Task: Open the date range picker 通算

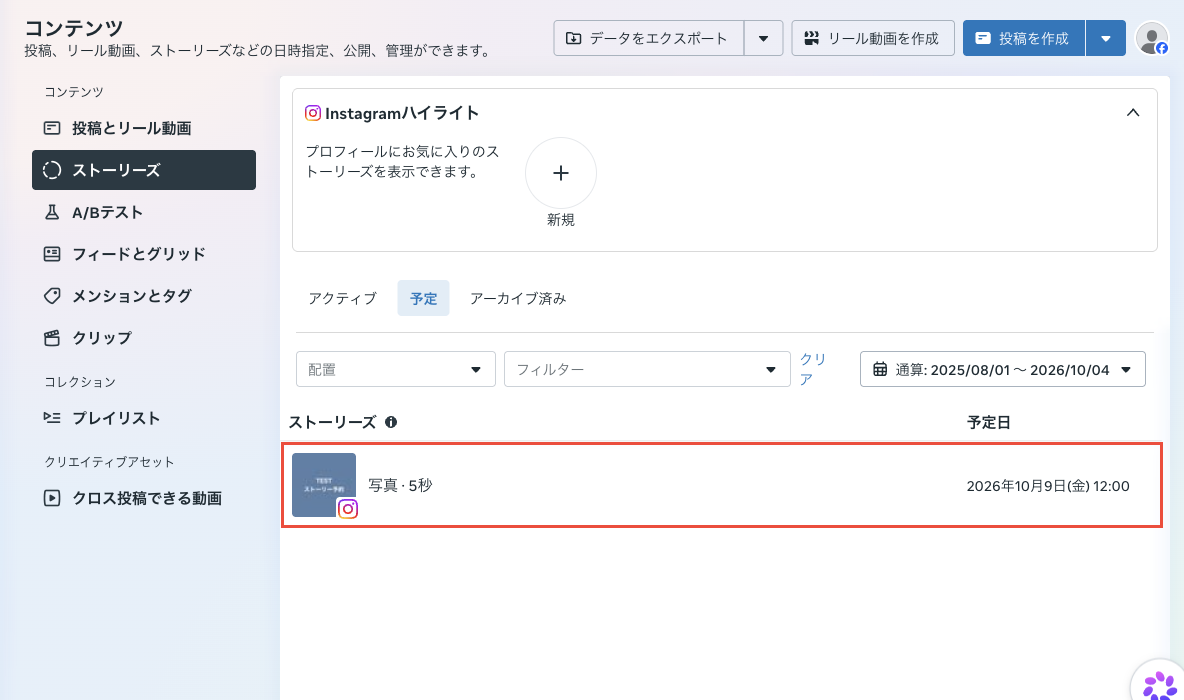Action: (x=1003, y=369)
